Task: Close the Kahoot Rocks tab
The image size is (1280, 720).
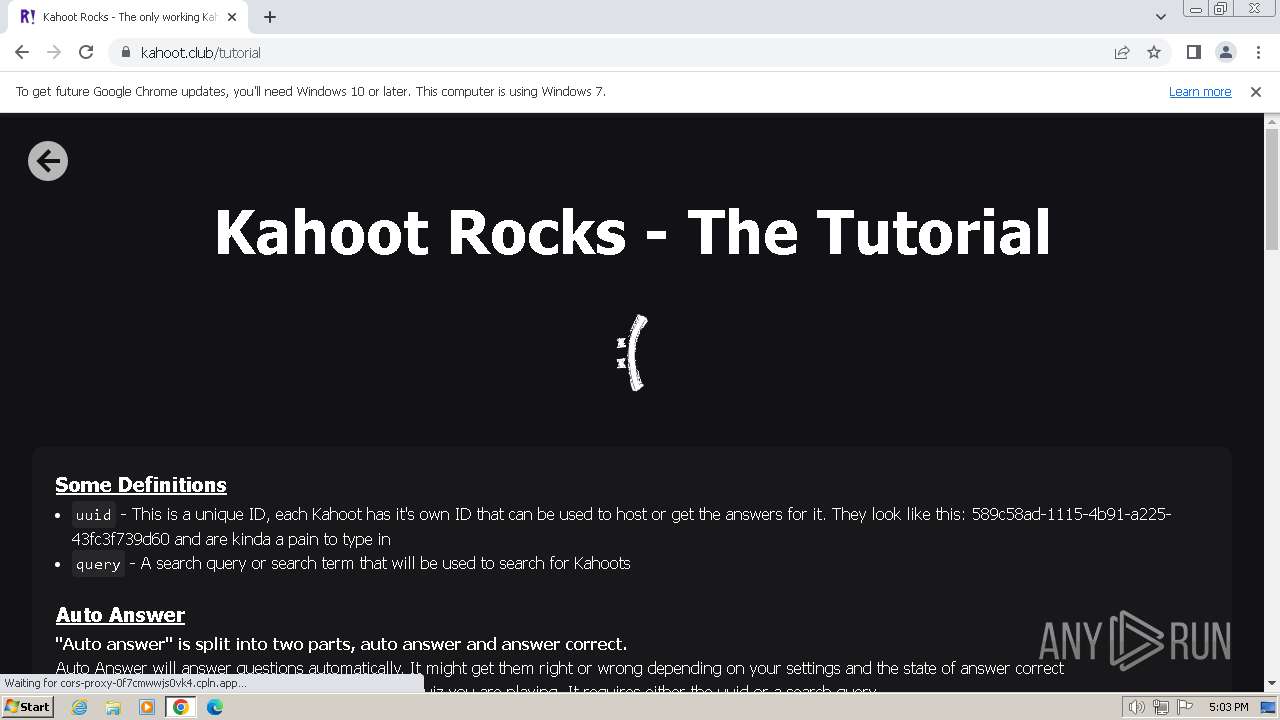Action: (x=232, y=17)
